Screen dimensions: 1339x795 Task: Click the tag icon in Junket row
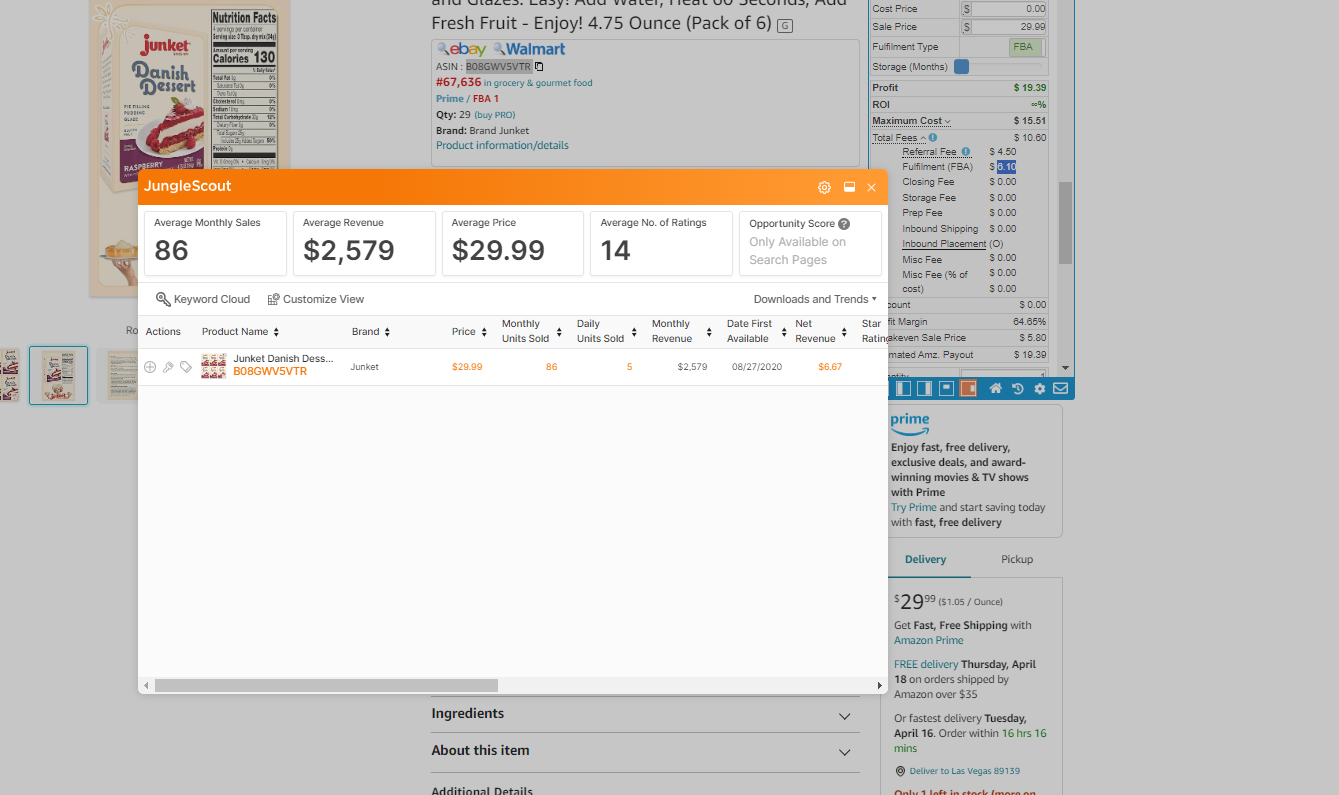pyautogui.click(x=185, y=367)
